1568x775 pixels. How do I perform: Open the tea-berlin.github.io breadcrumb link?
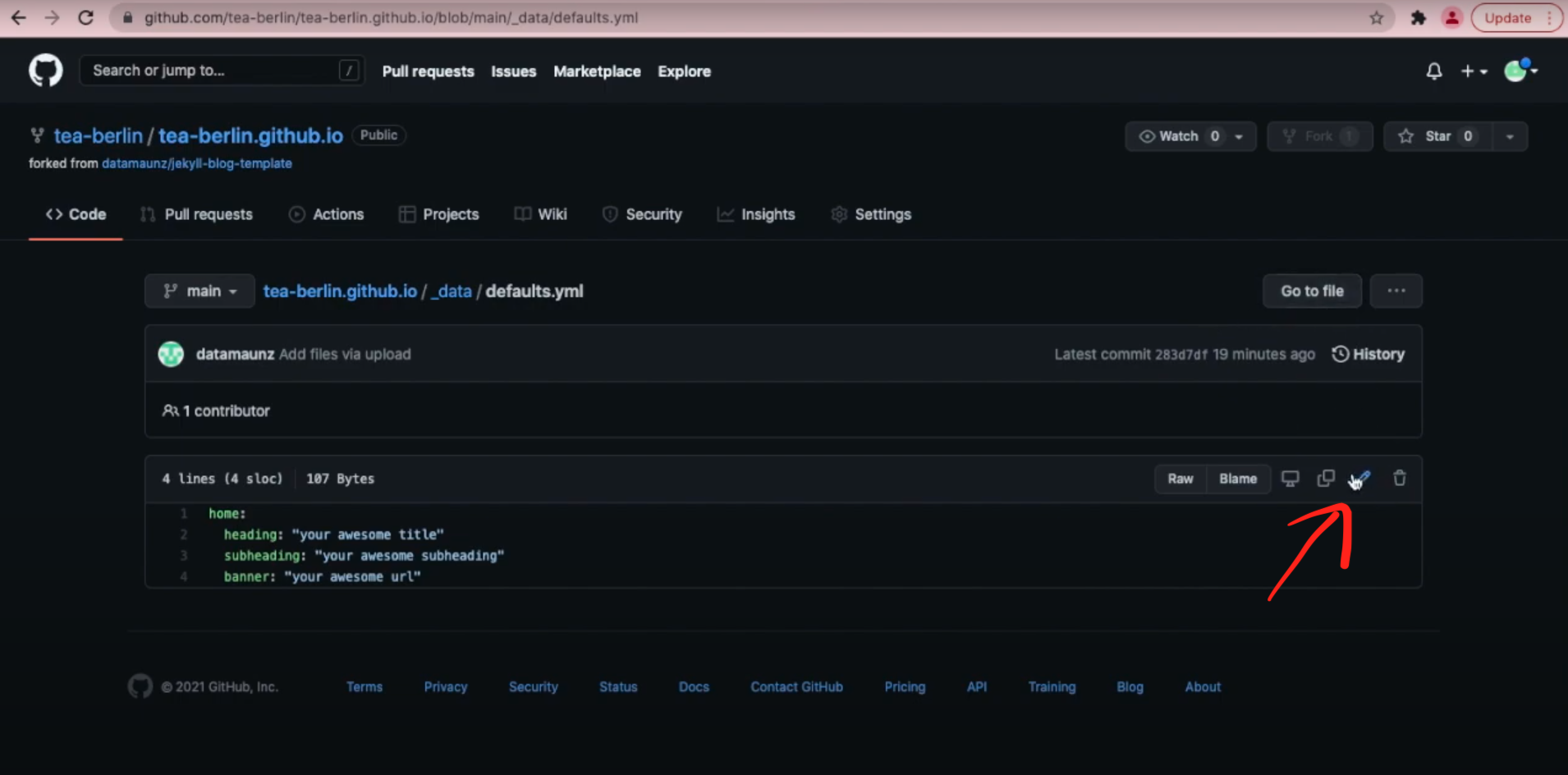(340, 291)
